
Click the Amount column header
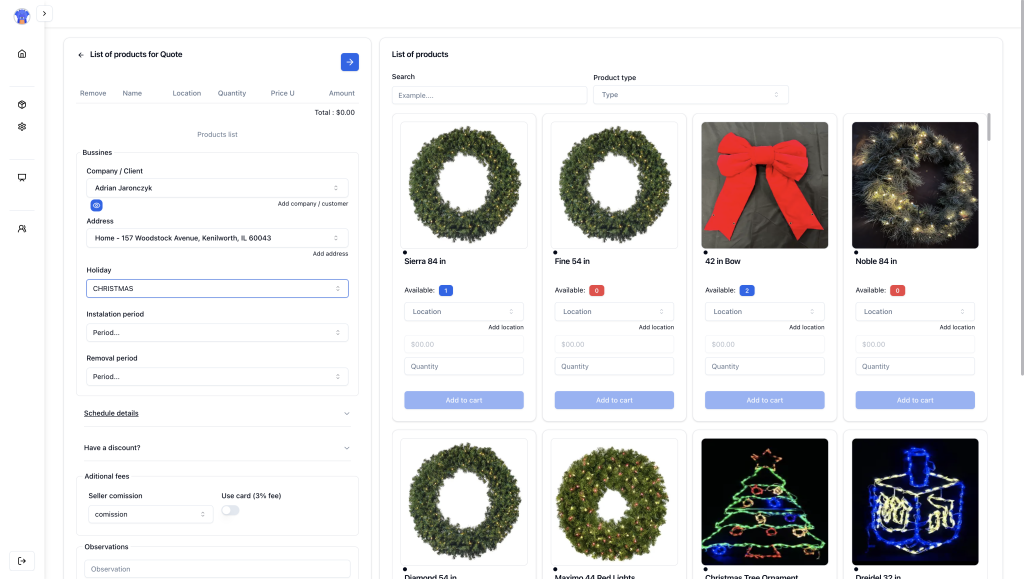point(342,93)
